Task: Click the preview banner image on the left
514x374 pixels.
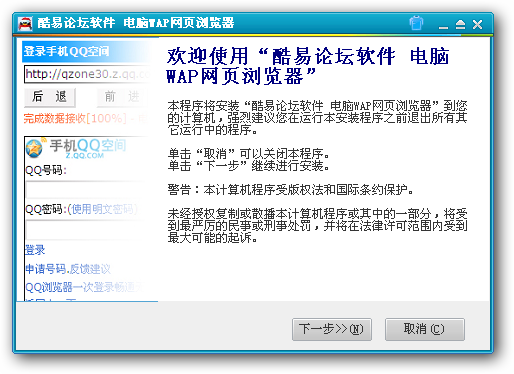Action: pyautogui.click(x=87, y=169)
